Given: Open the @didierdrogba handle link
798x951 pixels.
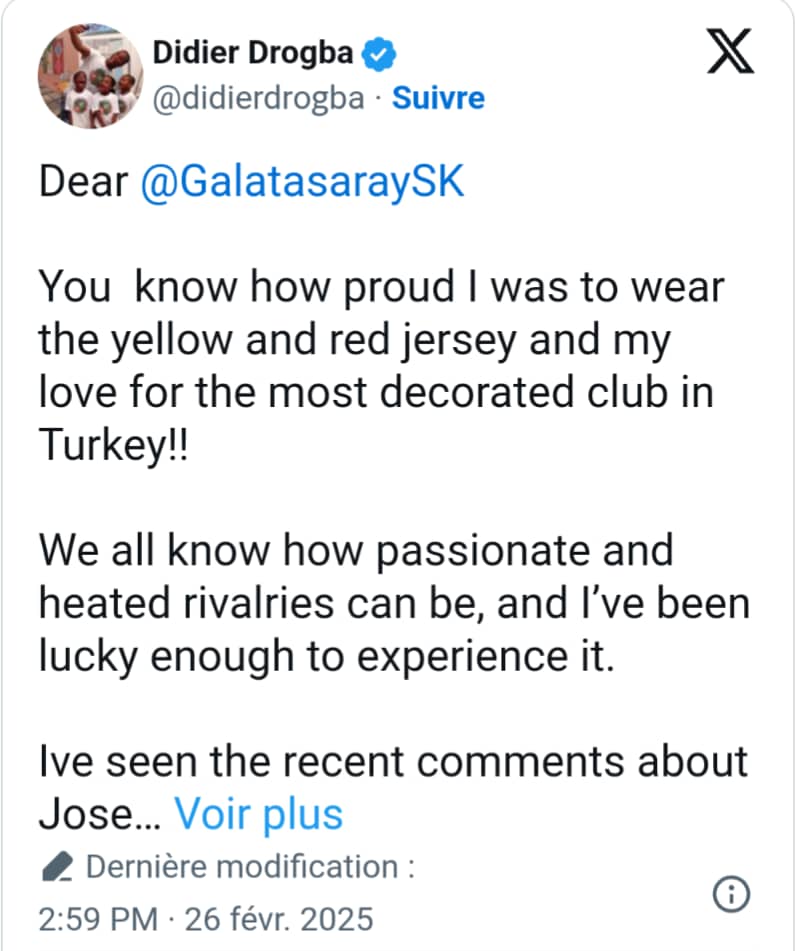Looking at the screenshot, I should tap(263, 98).
